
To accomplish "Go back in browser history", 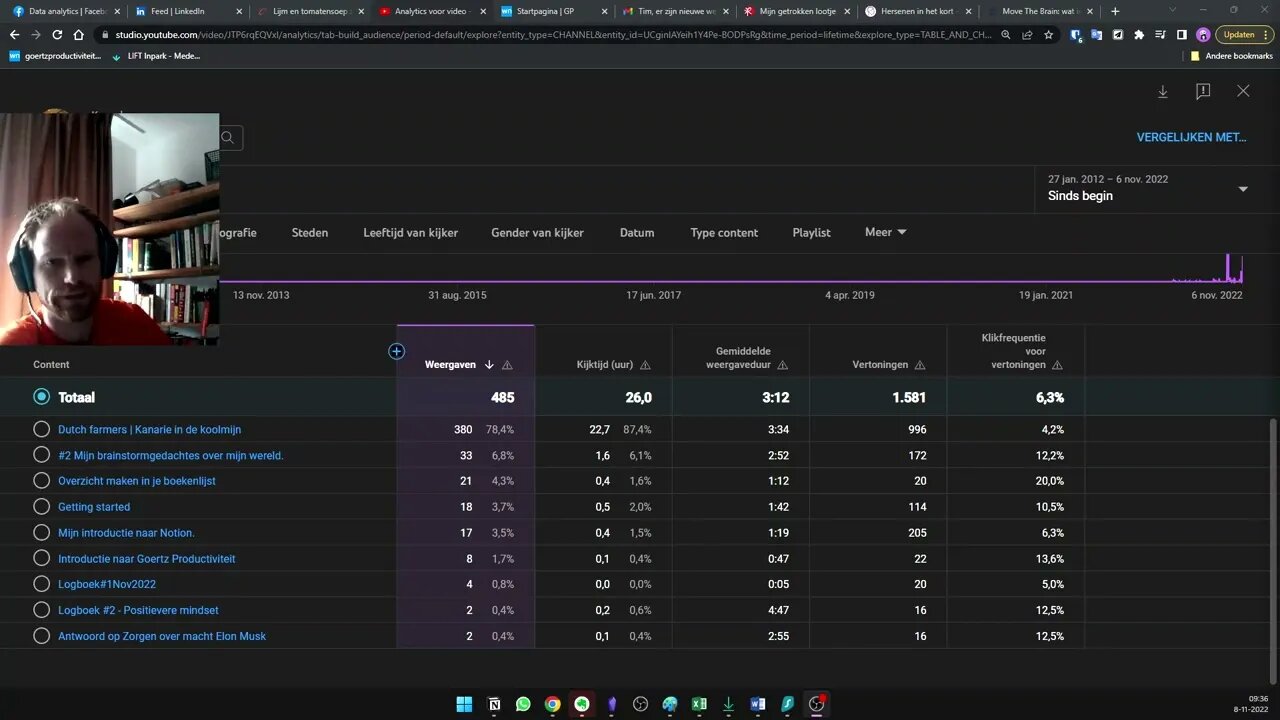I will point(14,34).
